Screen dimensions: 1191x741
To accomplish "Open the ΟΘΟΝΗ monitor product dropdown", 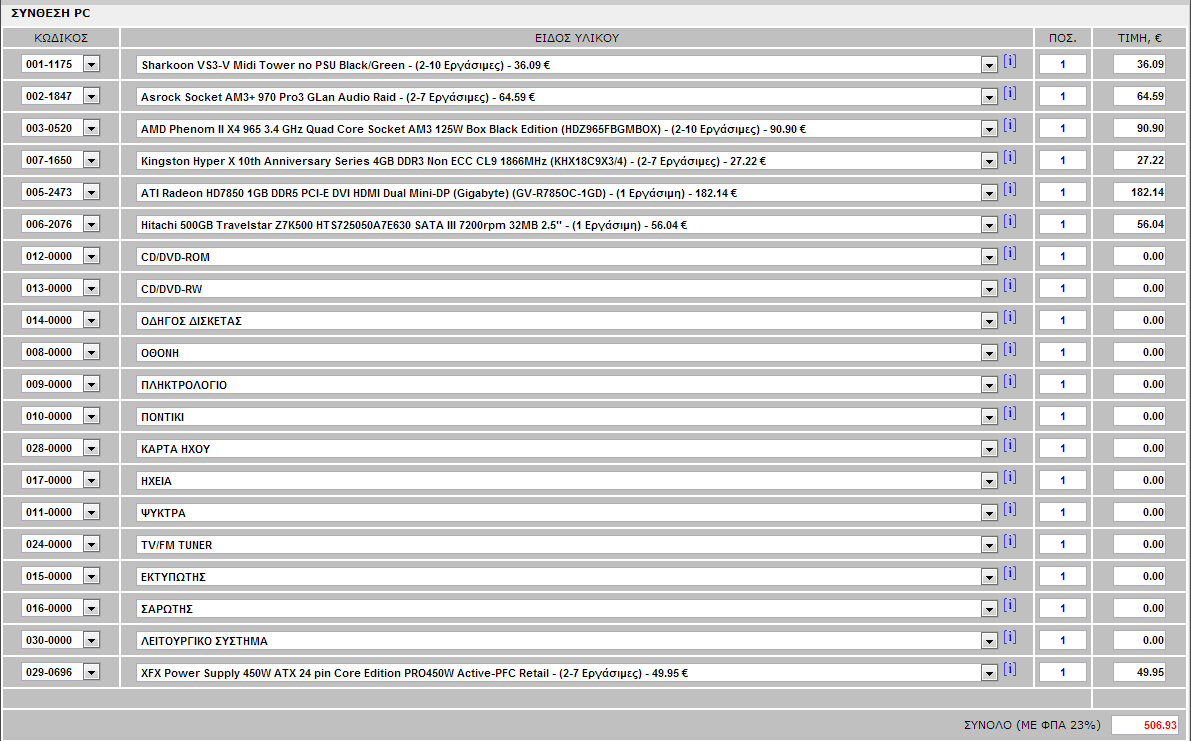I will pyautogui.click(x=989, y=352).
